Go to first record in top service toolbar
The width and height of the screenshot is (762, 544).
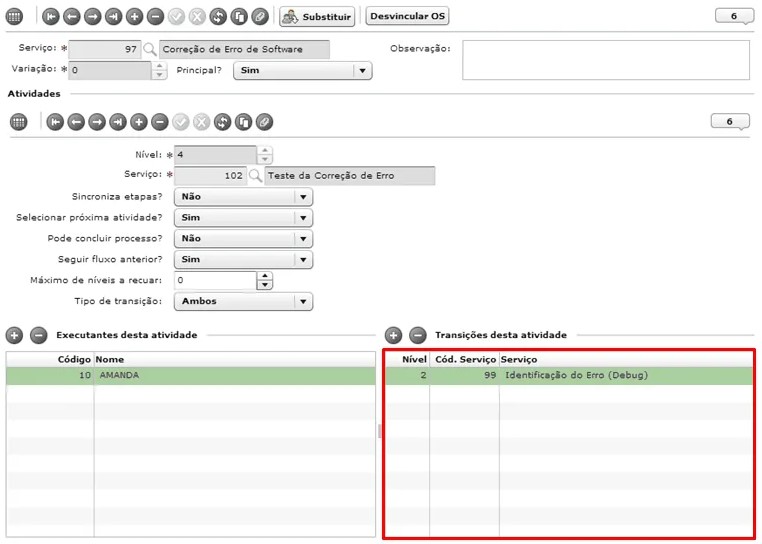click(51, 17)
